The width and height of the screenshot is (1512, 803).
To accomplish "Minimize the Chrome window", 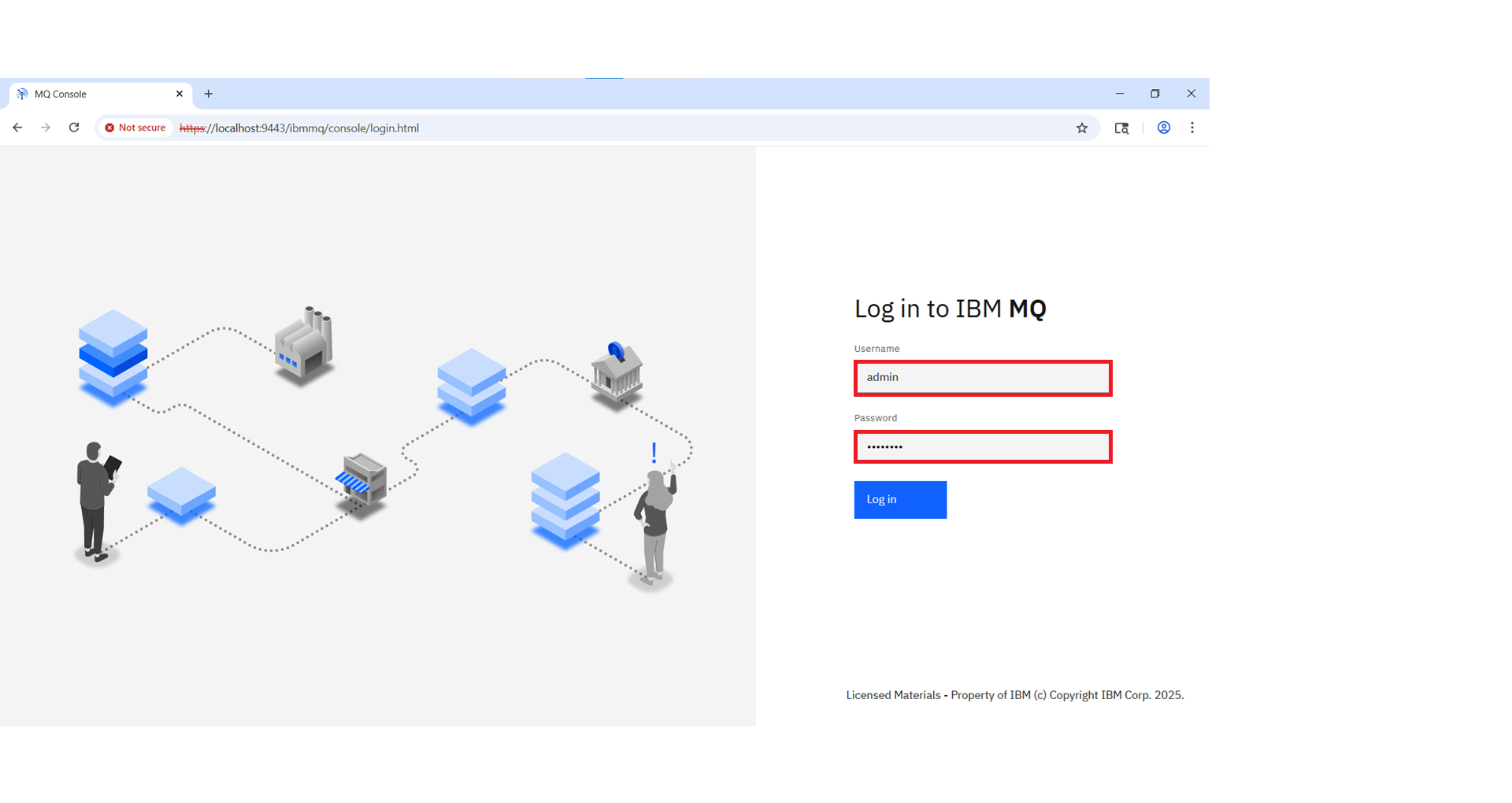I will 1119,94.
